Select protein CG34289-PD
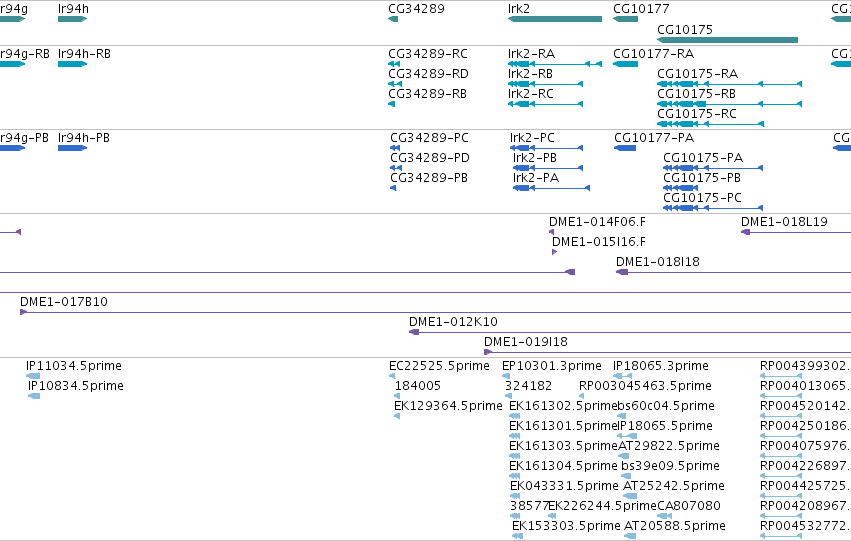 tap(430, 158)
